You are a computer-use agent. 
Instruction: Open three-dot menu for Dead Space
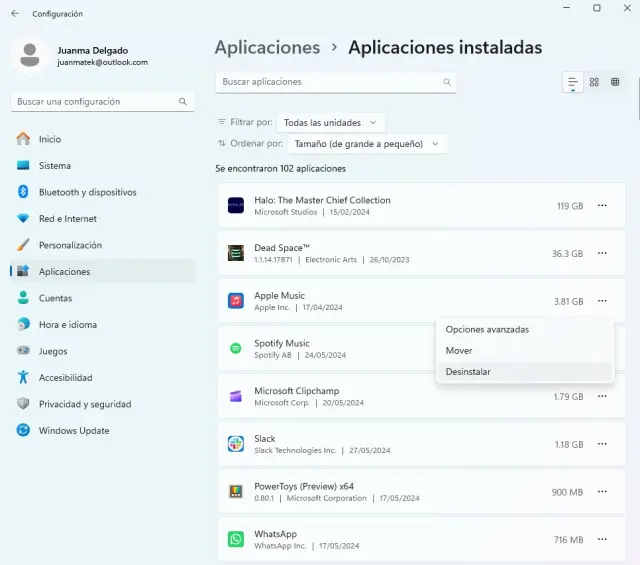click(602, 254)
